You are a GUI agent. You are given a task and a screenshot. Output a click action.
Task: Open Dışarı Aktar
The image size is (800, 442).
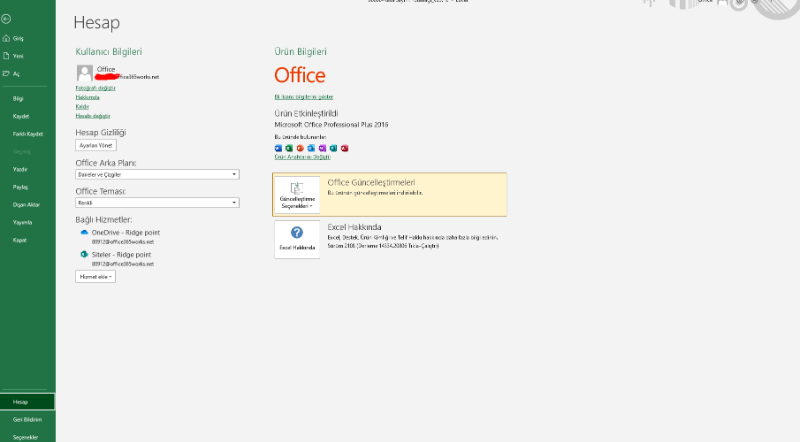coord(26,205)
